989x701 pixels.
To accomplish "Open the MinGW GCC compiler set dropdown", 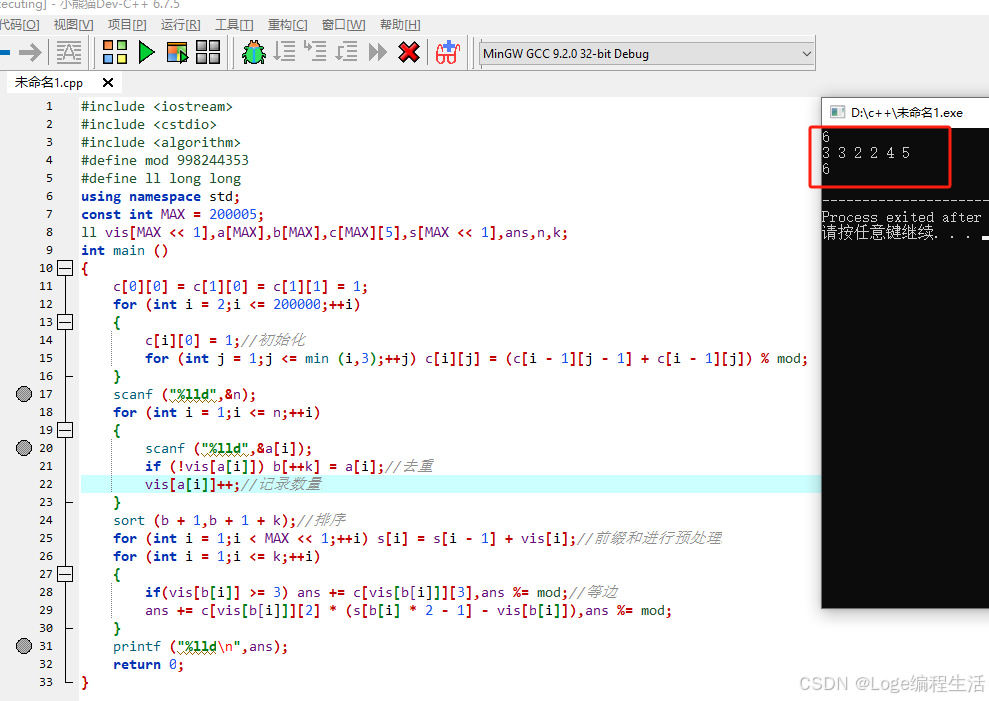I will pyautogui.click(x=647, y=54).
